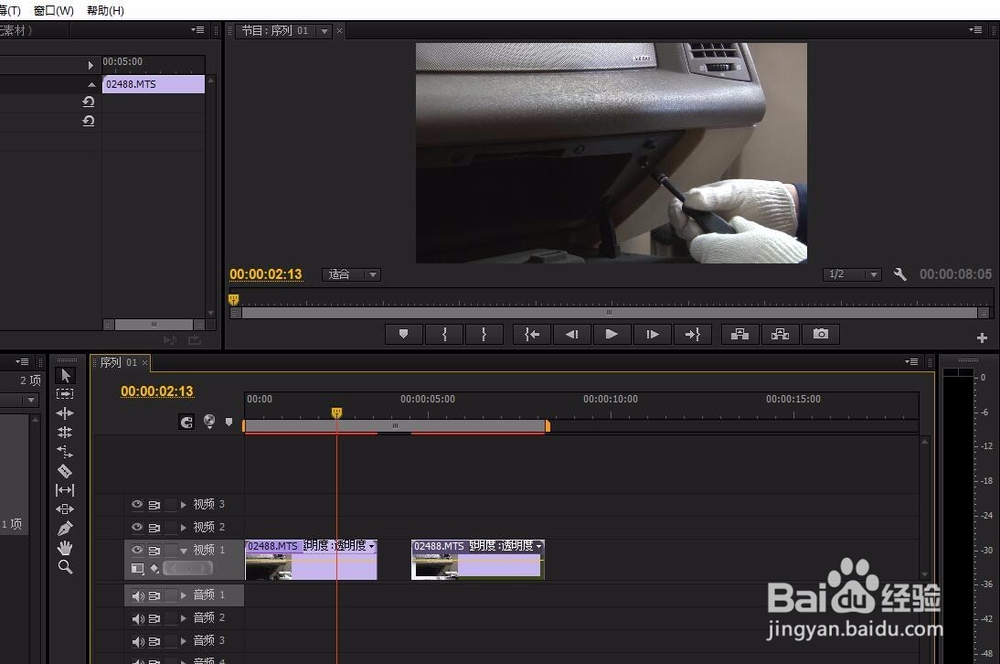Select the Slide tool
This screenshot has height=664, width=1000.
(x=65, y=509)
